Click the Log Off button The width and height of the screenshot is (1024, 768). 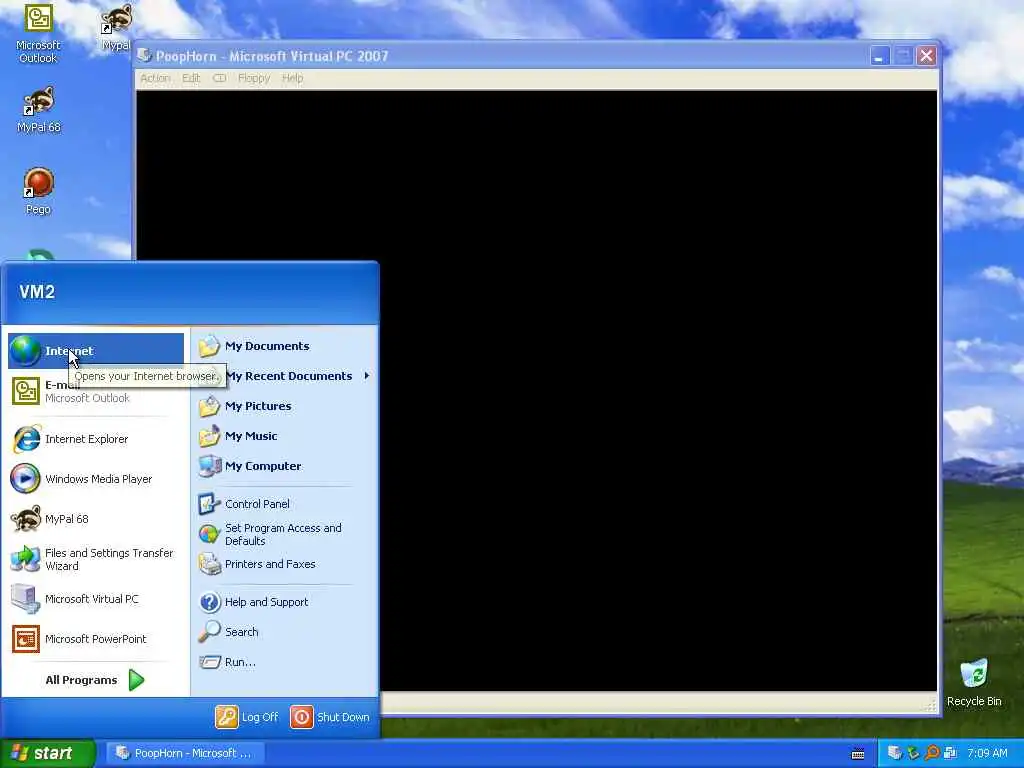pos(247,717)
